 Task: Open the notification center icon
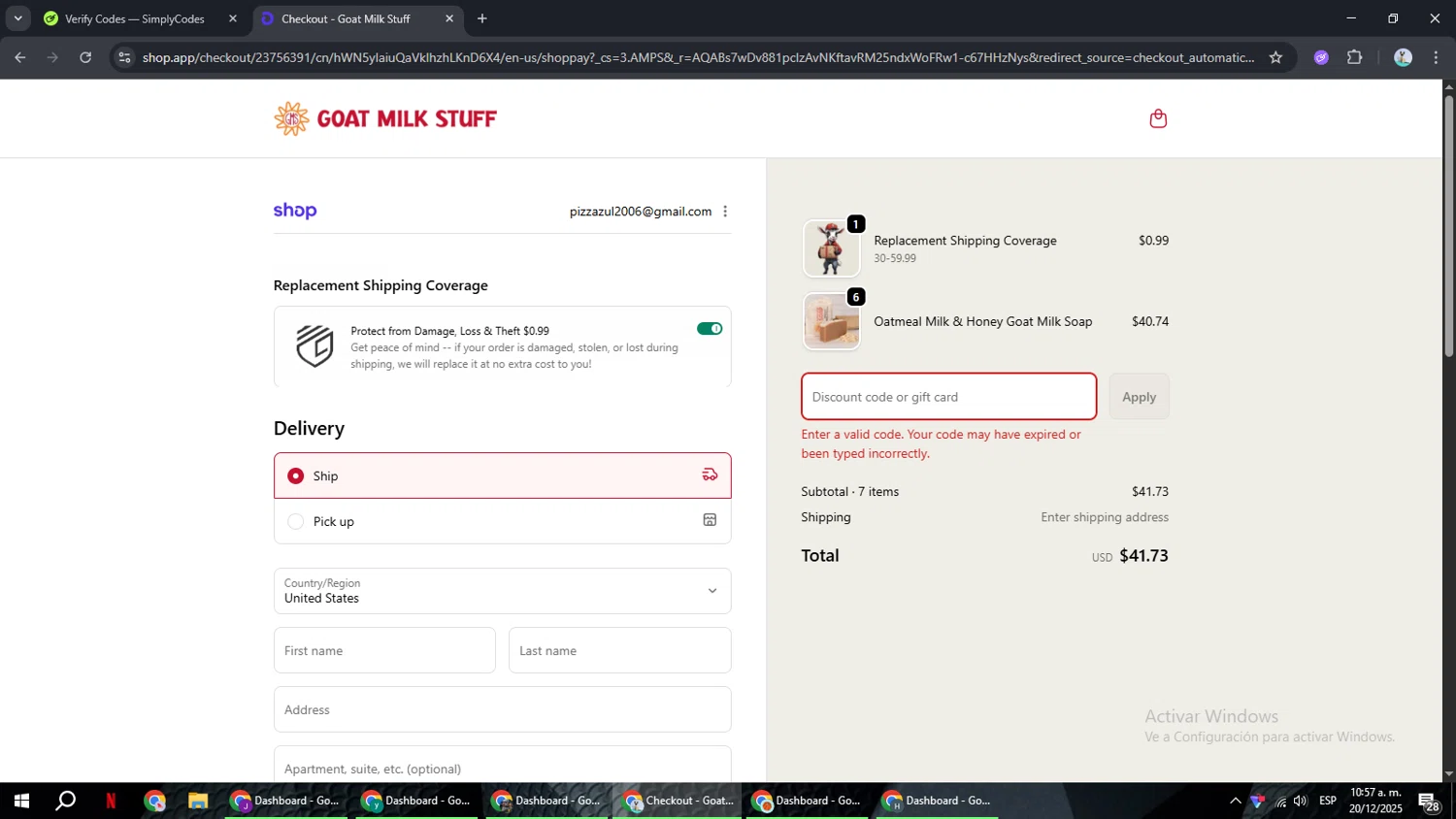tap(1429, 802)
